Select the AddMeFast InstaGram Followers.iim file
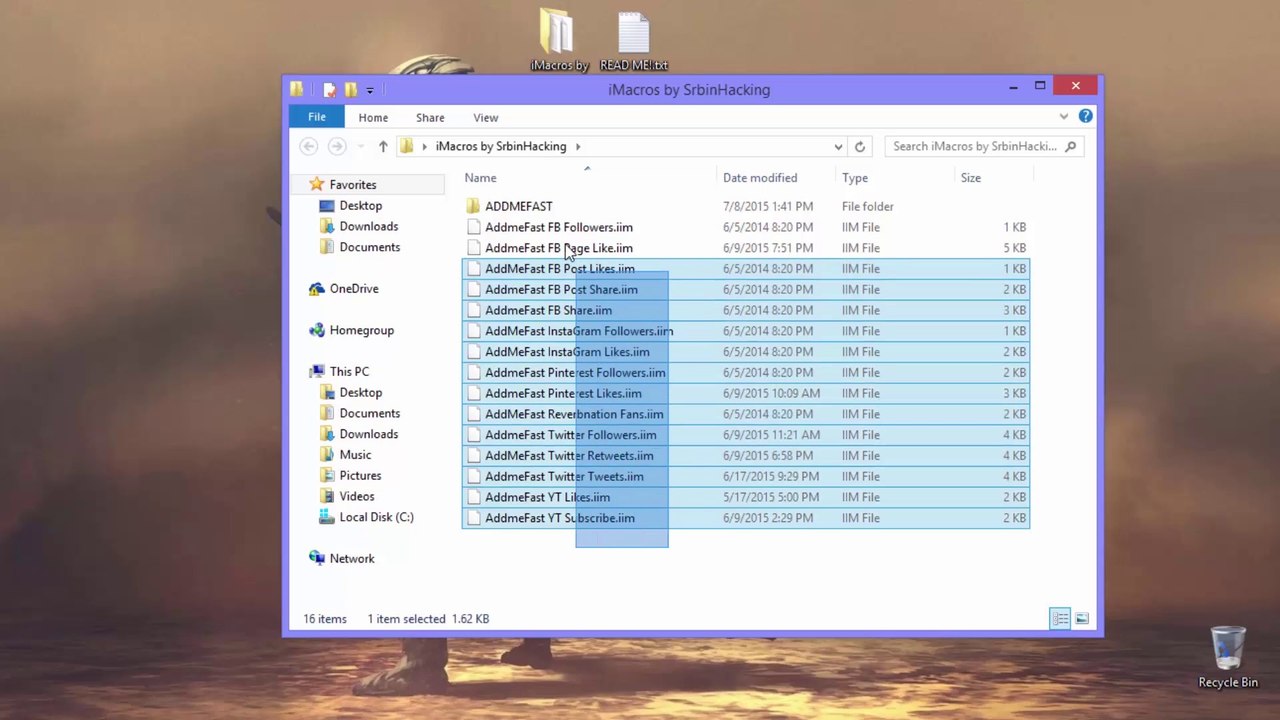1280x720 pixels. coord(746,331)
